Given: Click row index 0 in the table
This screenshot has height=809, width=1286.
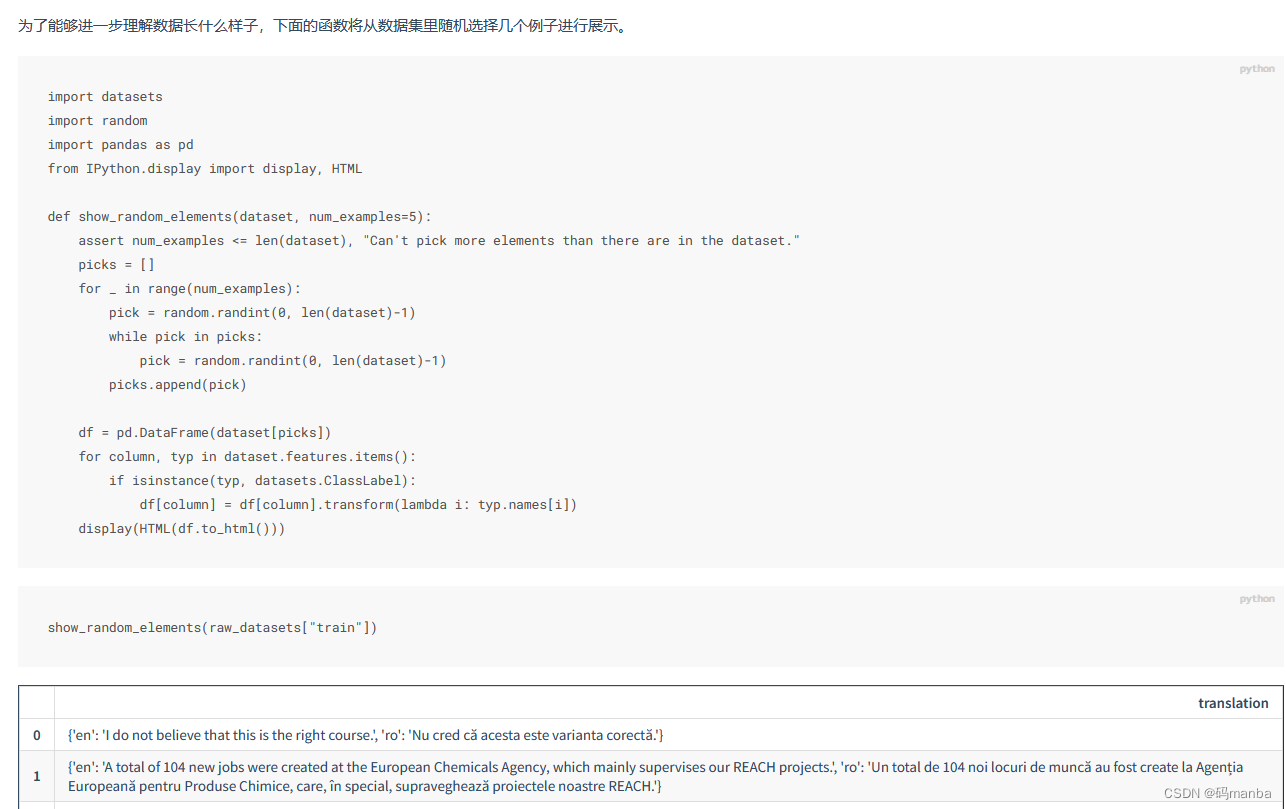Looking at the screenshot, I should (x=37, y=735).
